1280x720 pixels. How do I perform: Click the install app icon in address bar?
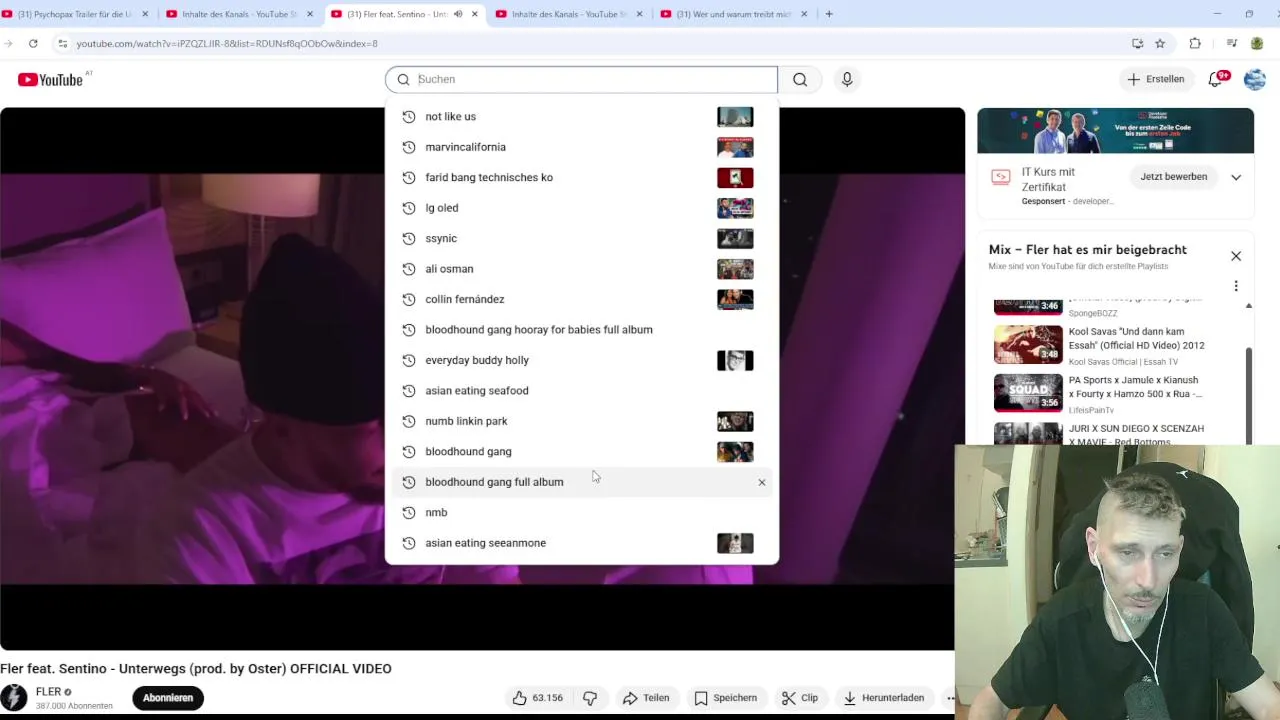click(x=1137, y=43)
